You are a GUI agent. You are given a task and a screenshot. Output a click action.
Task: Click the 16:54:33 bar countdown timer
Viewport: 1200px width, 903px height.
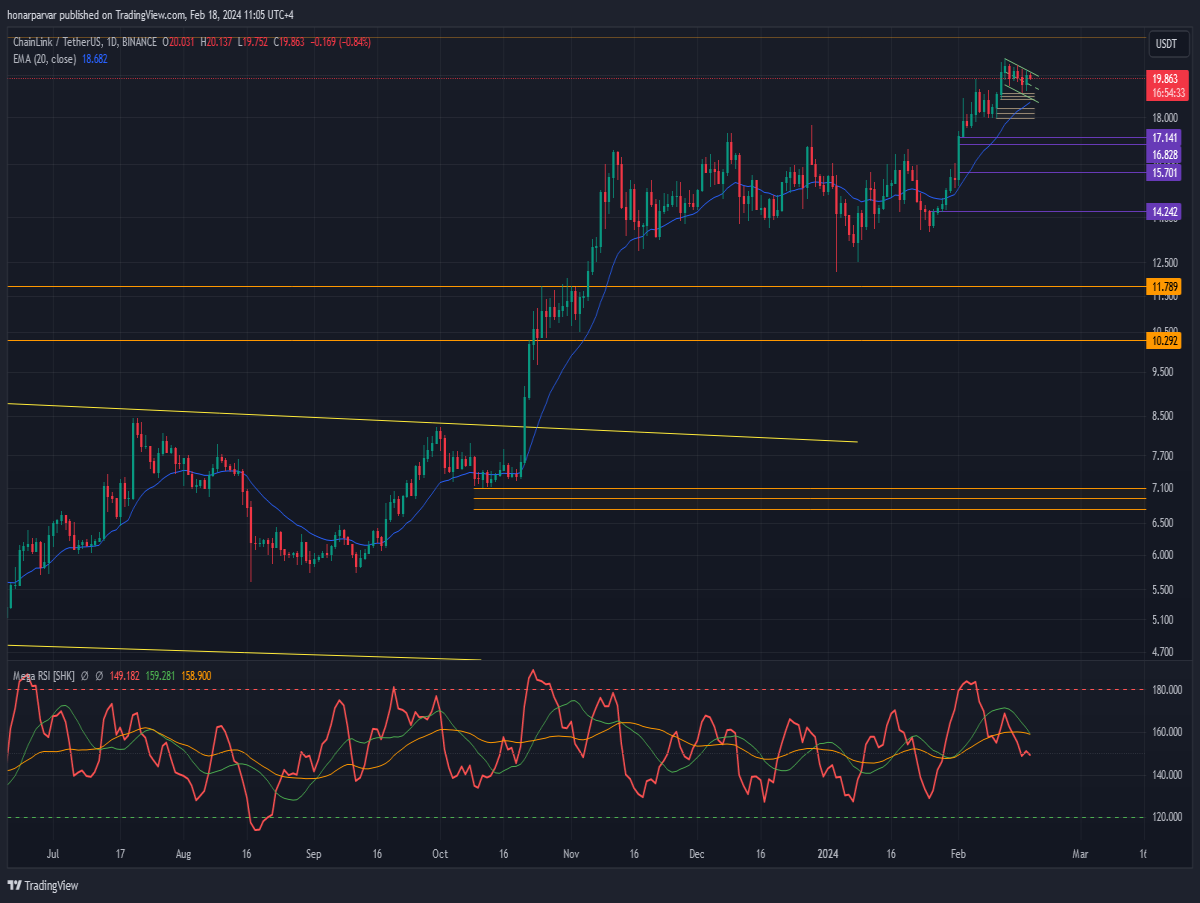1167,92
